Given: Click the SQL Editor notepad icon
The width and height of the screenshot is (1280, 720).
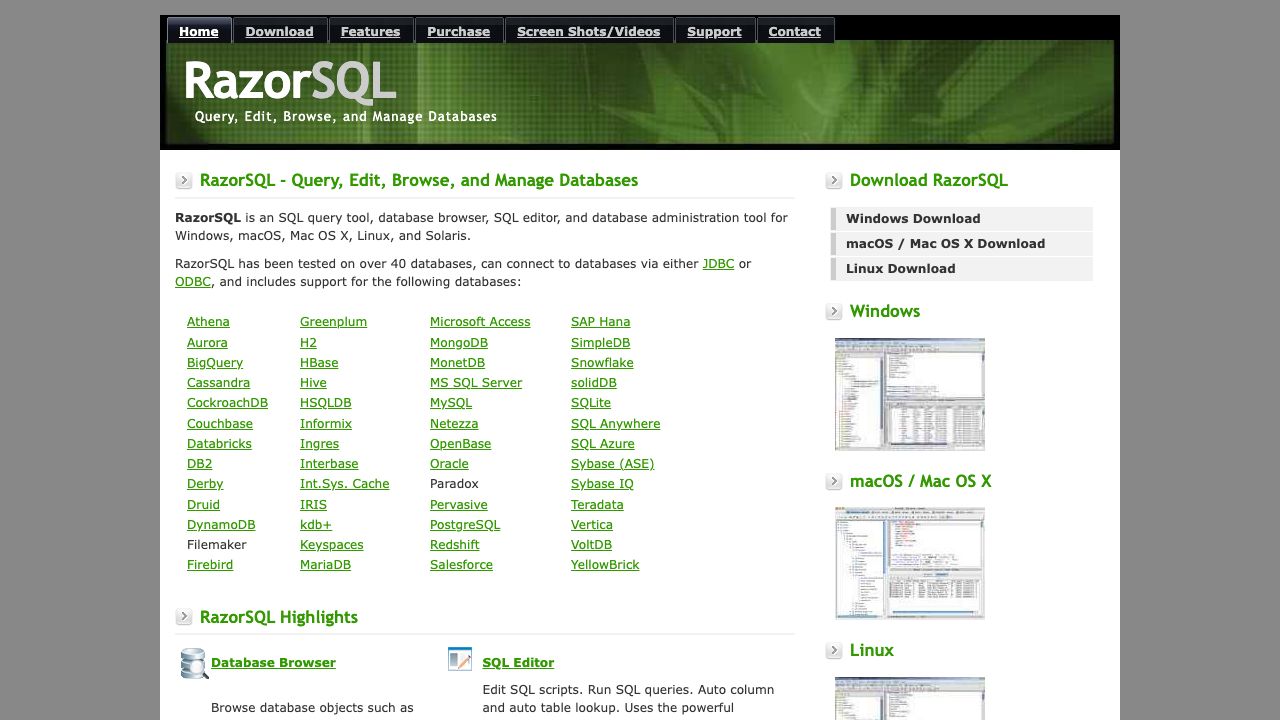Looking at the screenshot, I should pyautogui.click(x=460, y=659).
